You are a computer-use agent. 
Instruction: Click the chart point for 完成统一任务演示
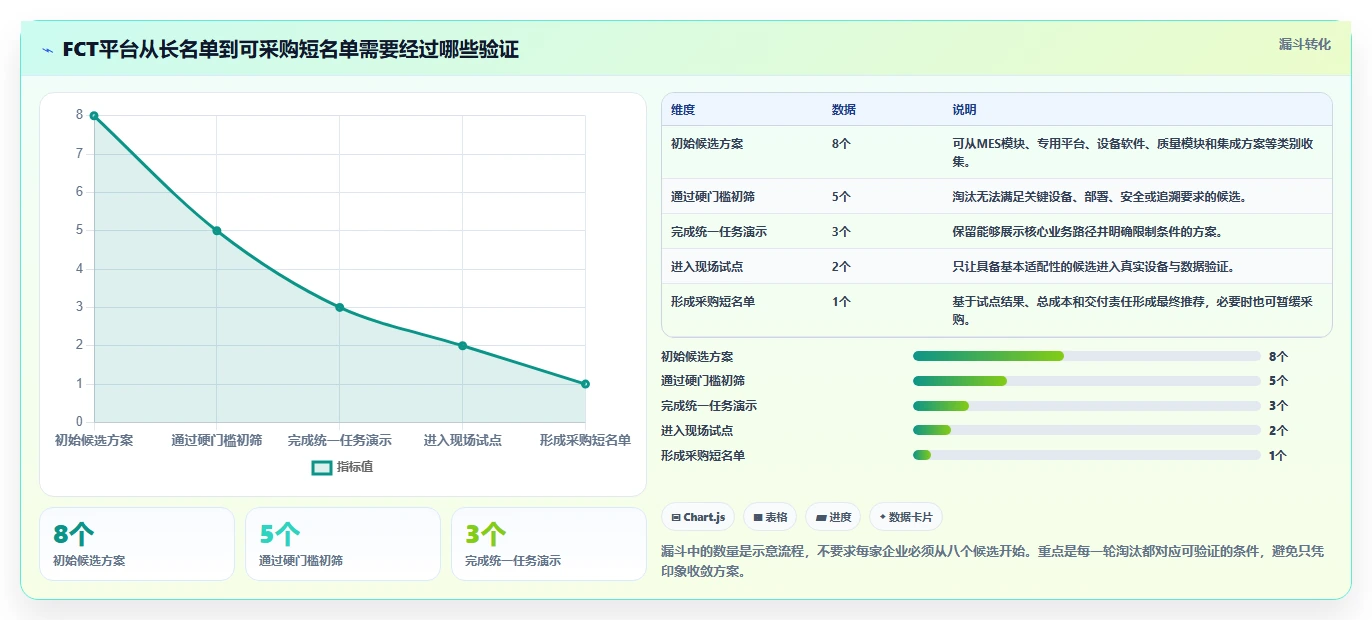pyautogui.click(x=340, y=307)
